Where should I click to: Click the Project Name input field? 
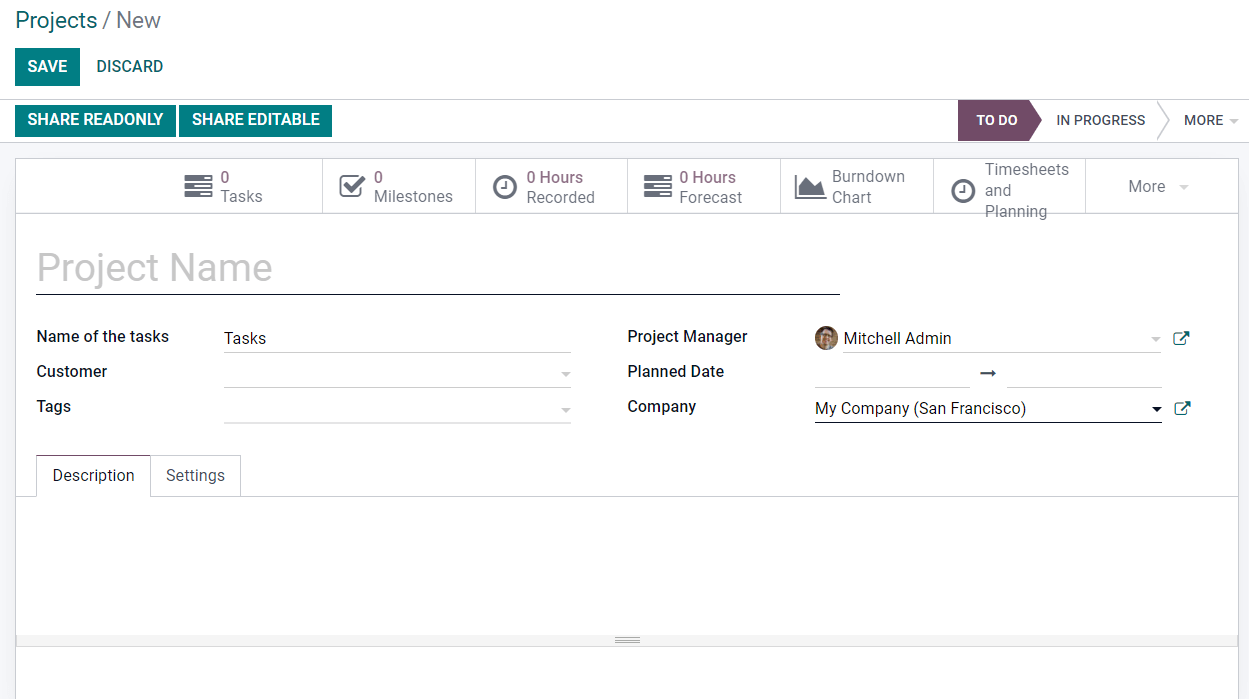(437, 268)
